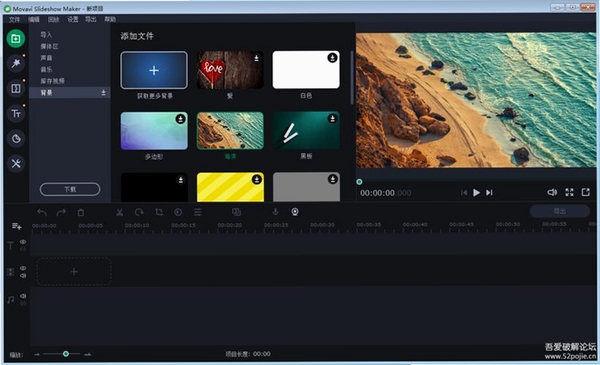Click download badge on black background
Viewport: 600px width, 365px height.
point(180,179)
